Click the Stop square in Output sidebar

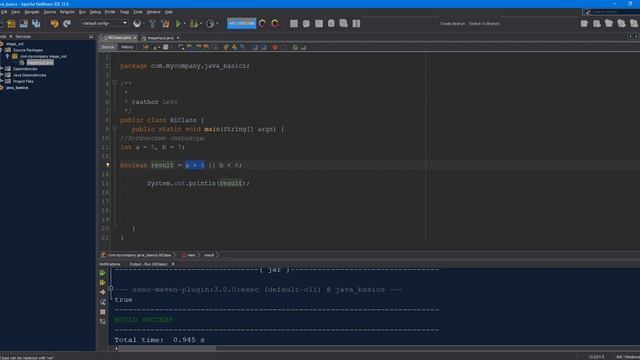[x=102, y=312]
